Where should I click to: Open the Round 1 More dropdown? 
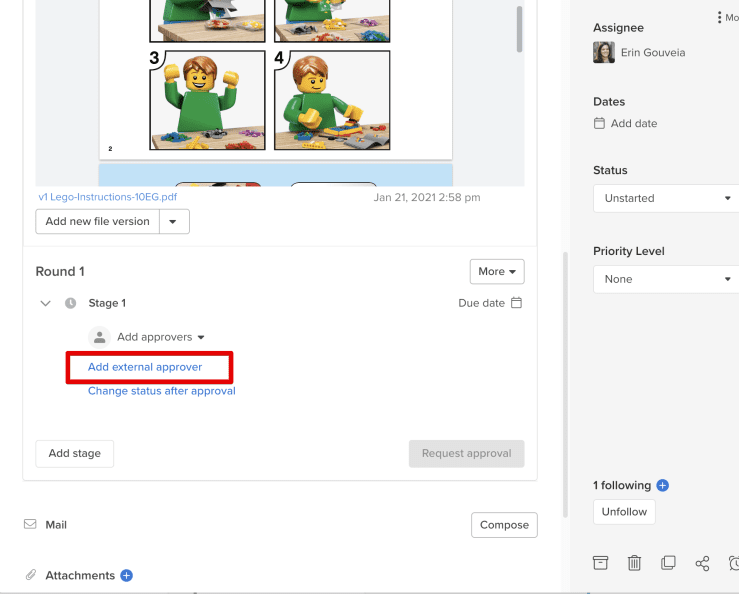tap(497, 272)
